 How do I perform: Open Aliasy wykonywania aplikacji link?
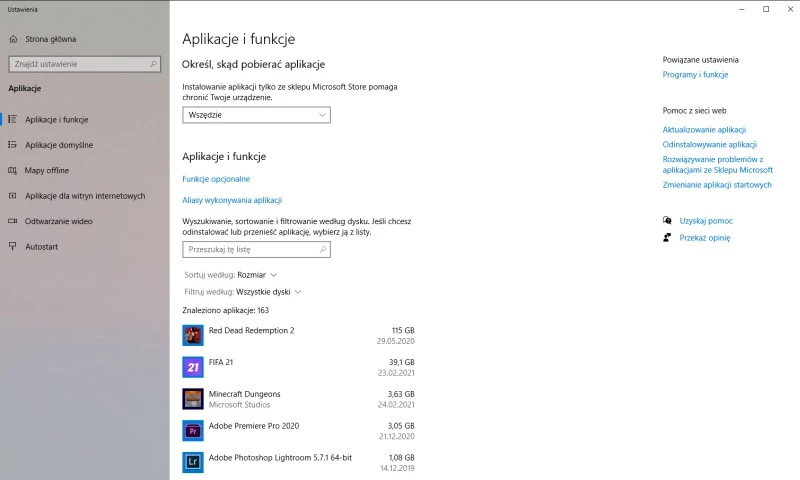(x=232, y=200)
